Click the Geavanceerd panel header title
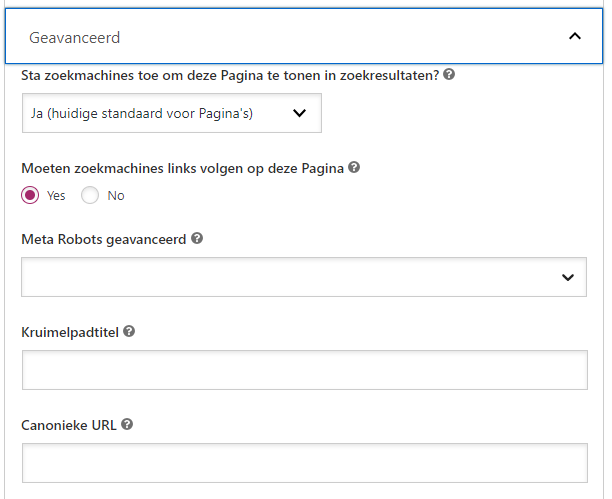The width and height of the screenshot is (612, 499). coord(75,38)
